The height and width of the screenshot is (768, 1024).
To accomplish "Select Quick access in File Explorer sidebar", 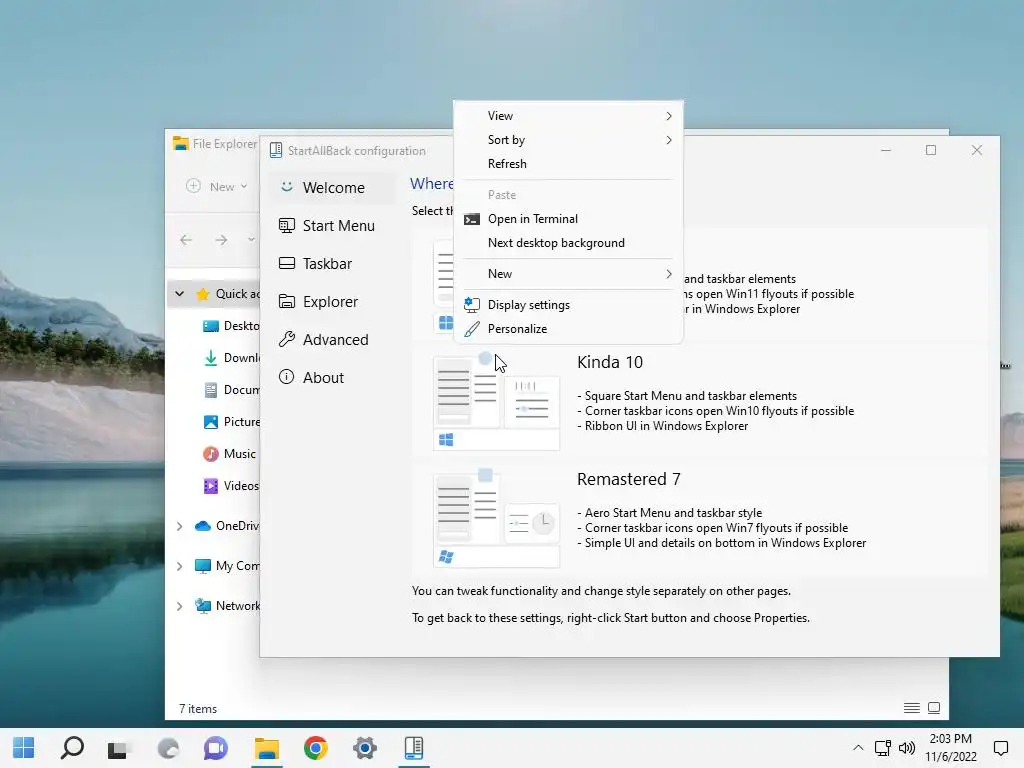I will (x=228, y=294).
